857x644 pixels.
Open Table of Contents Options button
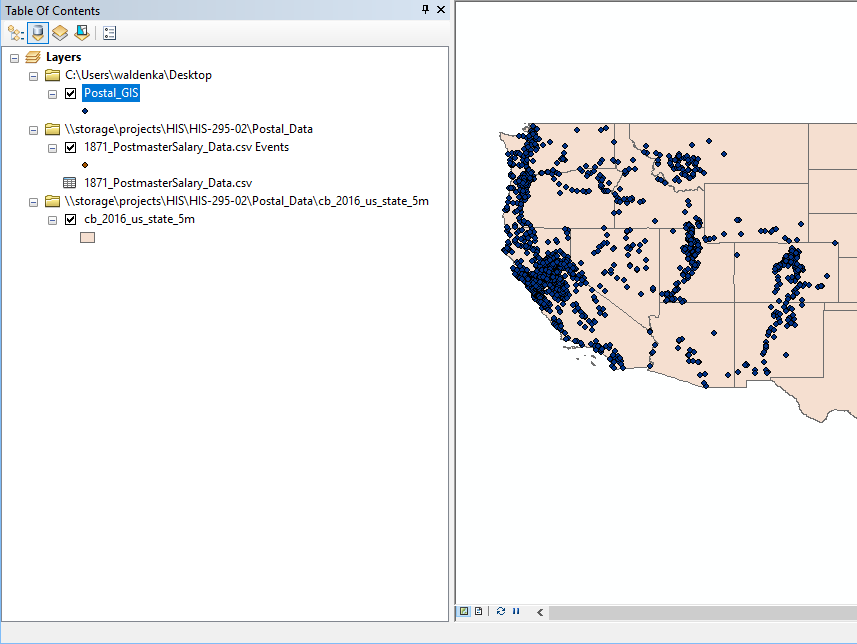(109, 33)
